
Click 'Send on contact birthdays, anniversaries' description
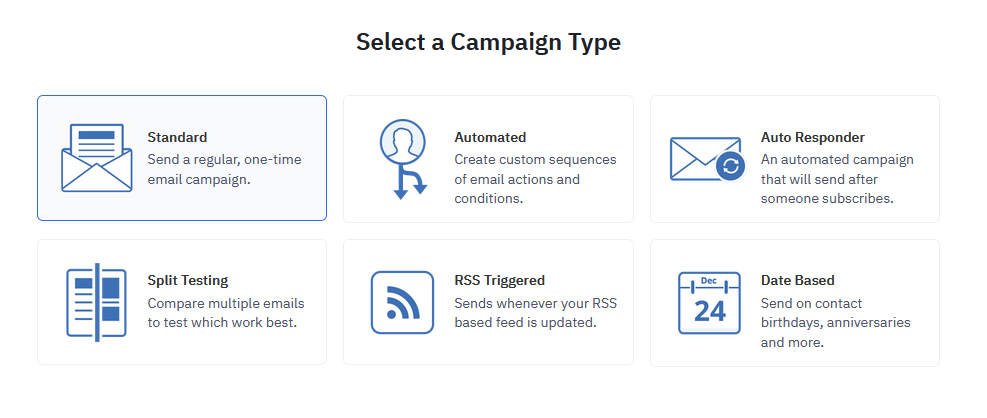(836, 323)
